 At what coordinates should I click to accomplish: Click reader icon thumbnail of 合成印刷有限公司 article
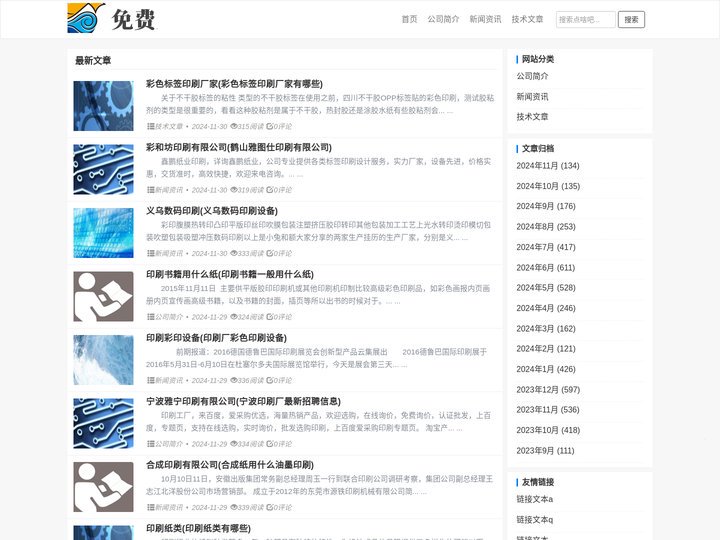103,487
